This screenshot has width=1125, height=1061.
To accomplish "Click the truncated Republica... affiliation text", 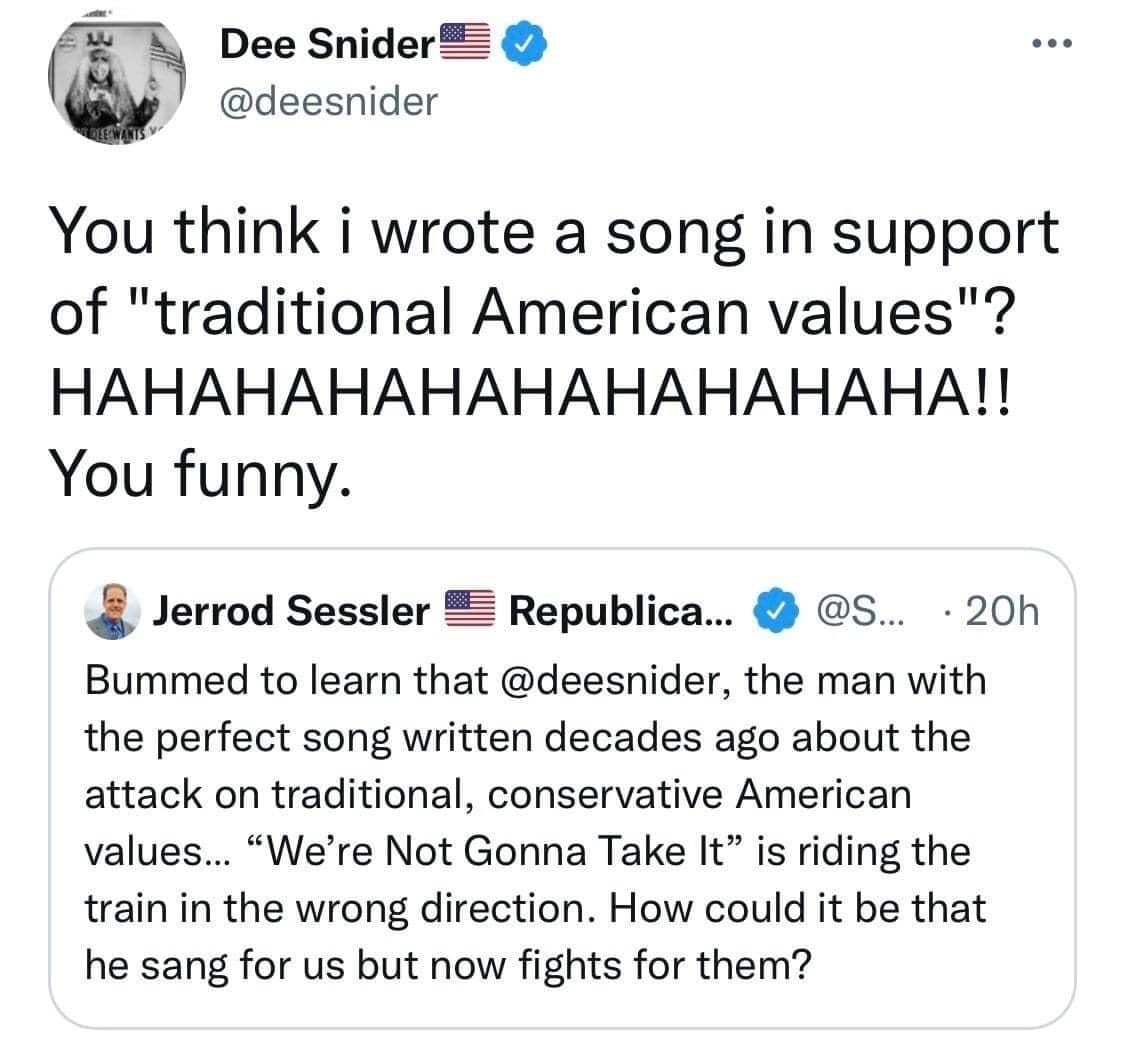I will click(620, 610).
